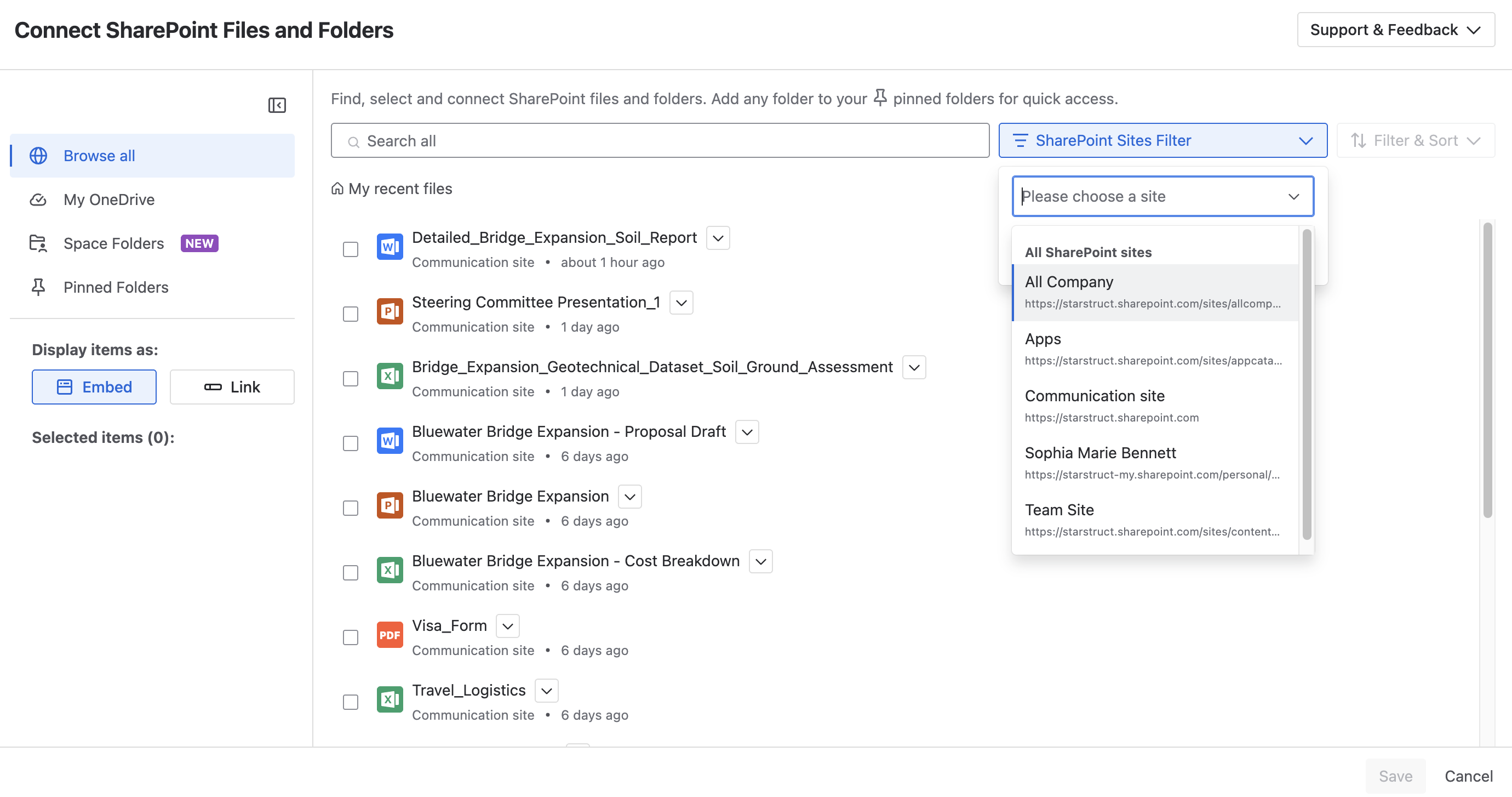Select Sophia Marie Bennett personal site
1512x797 pixels.
1155,463
